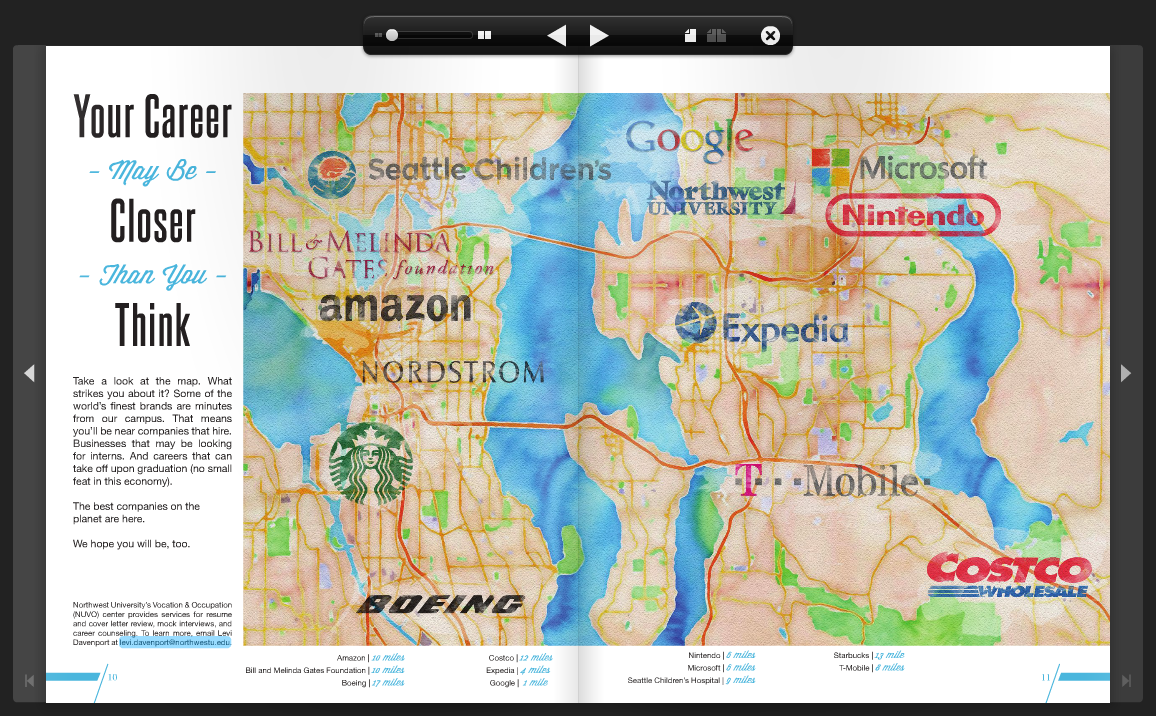Click the previous page arrow in the toolbar
1156x716 pixels.
[557, 34]
